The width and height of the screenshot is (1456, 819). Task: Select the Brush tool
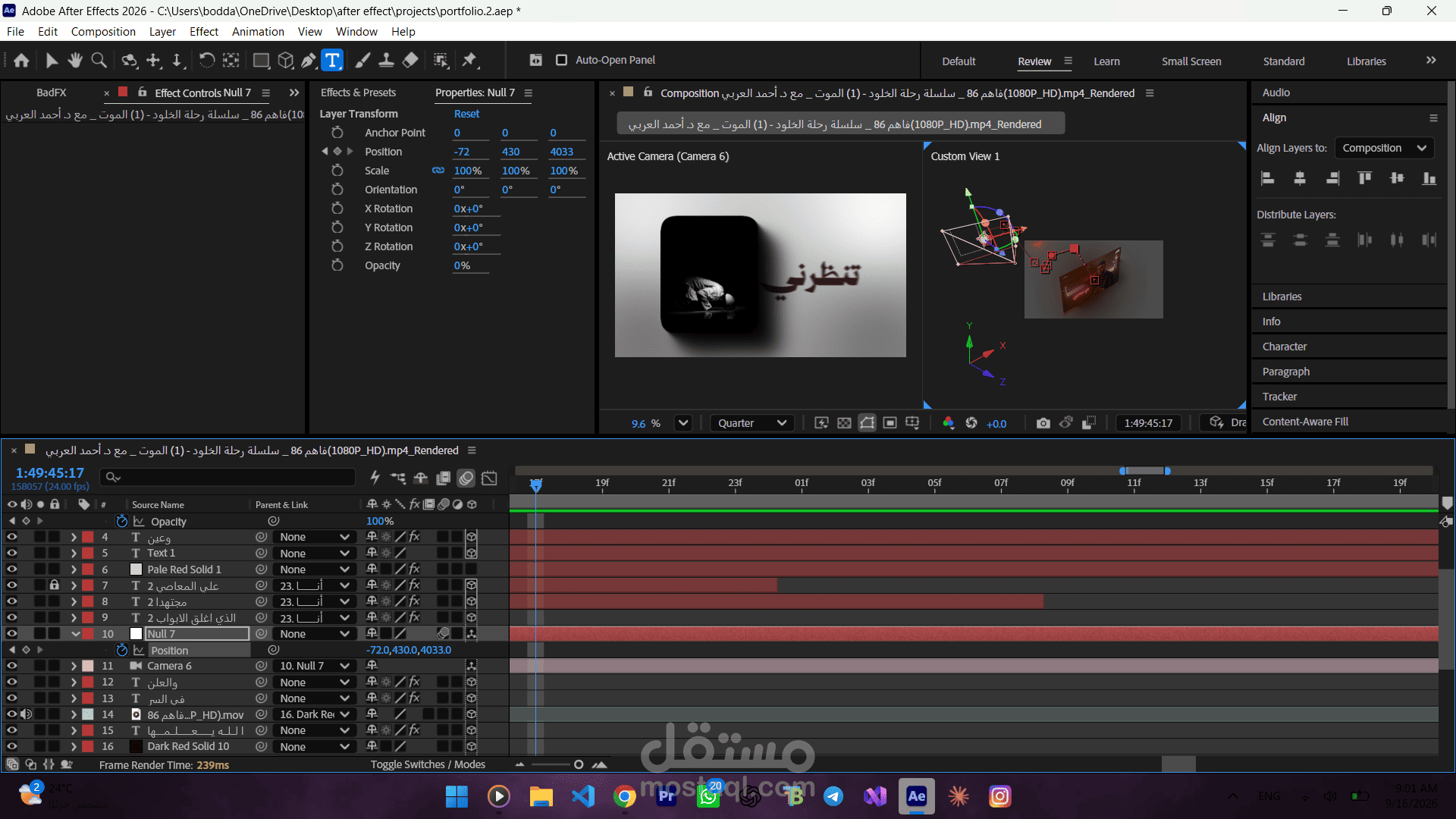[x=362, y=60]
